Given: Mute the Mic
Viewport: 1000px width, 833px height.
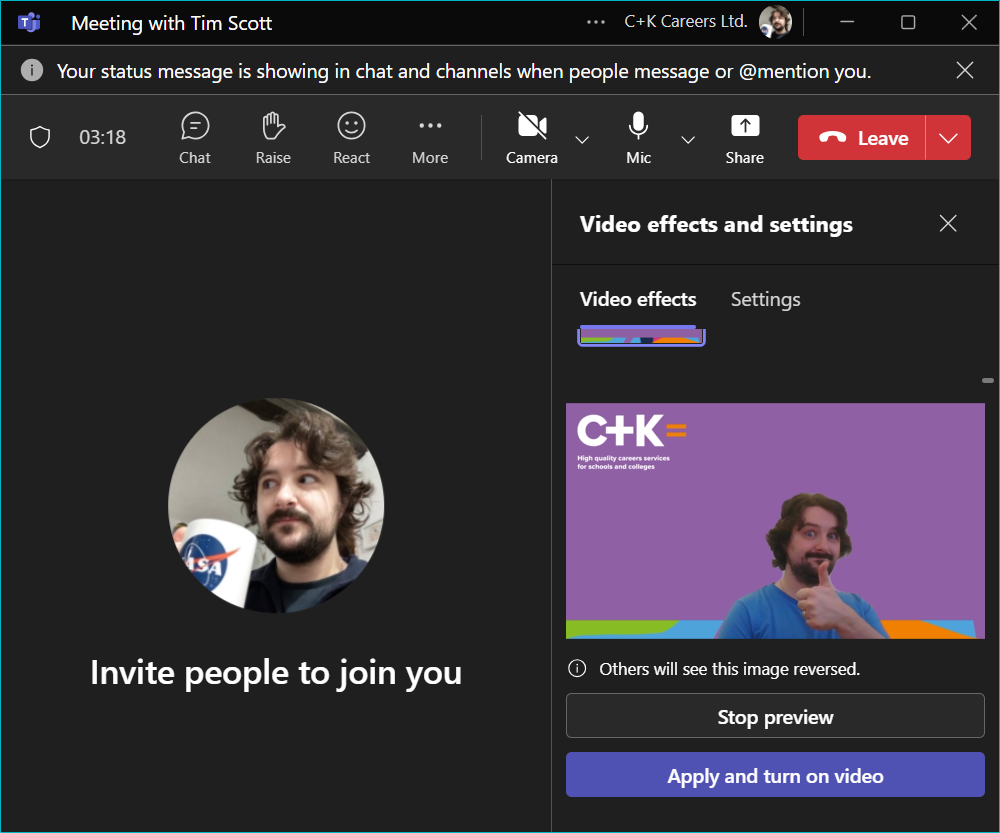Looking at the screenshot, I should tap(638, 138).
